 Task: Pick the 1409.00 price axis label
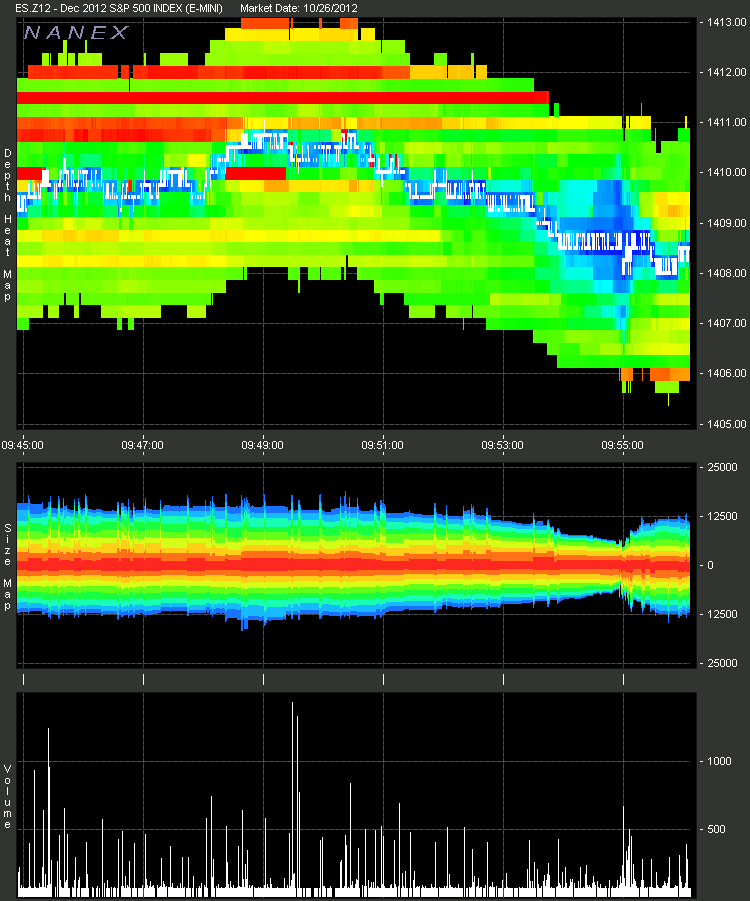click(x=726, y=223)
